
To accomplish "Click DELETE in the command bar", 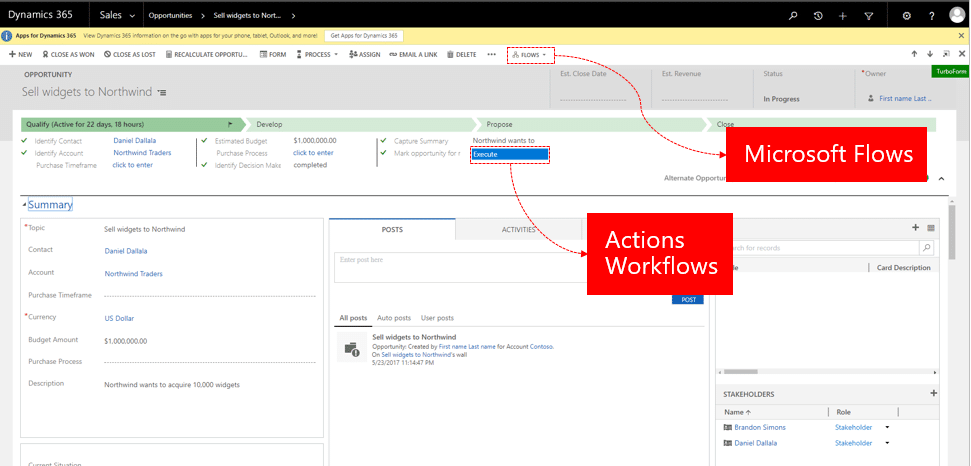I will click(461, 54).
